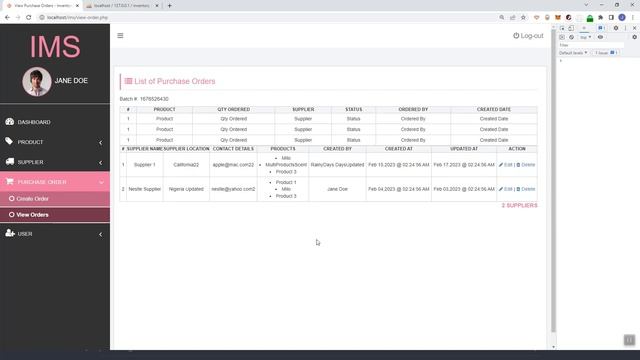The height and width of the screenshot is (360, 640).
Task: Reload the page with the refresh icon
Action: (x=29, y=18)
